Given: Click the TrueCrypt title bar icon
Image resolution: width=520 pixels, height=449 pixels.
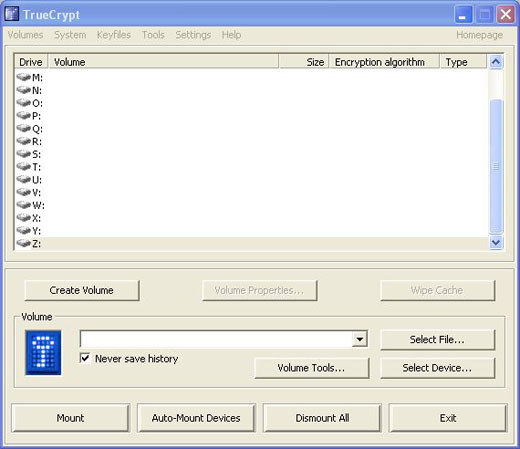Looking at the screenshot, I should coord(12,14).
